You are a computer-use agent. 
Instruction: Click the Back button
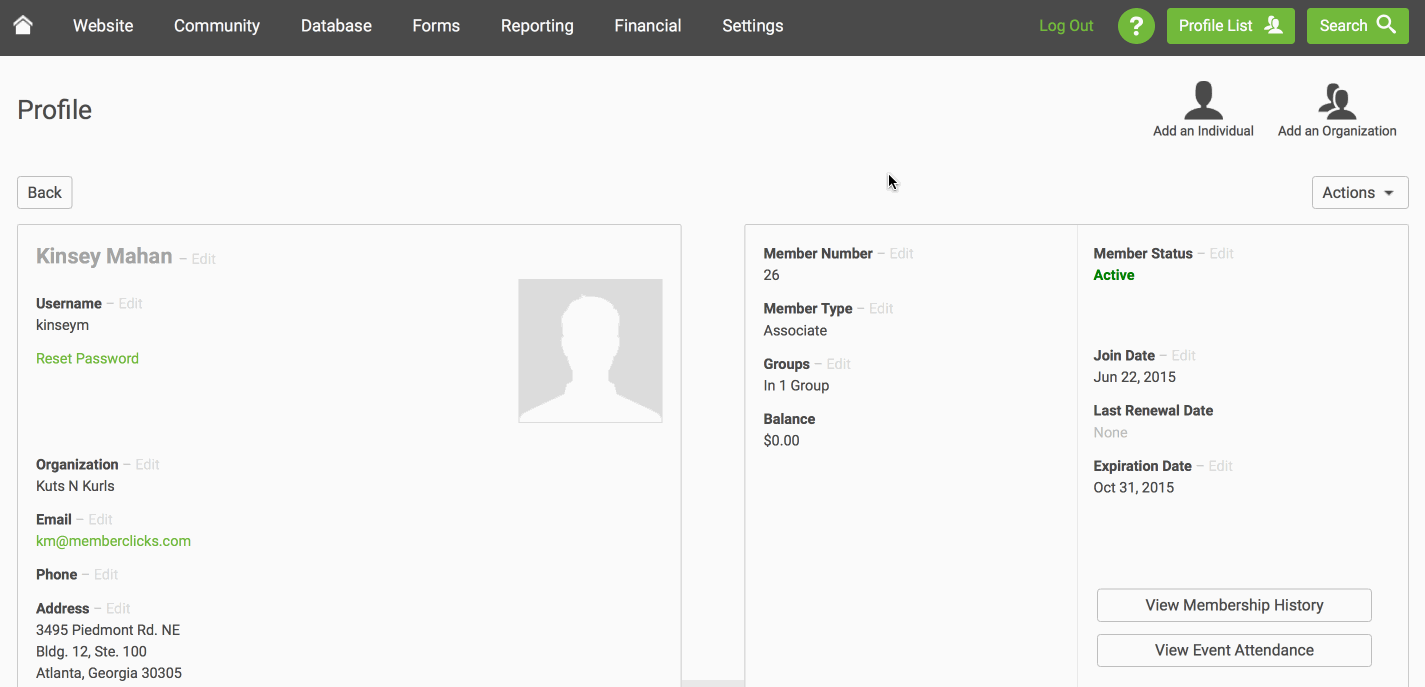click(x=45, y=193)
